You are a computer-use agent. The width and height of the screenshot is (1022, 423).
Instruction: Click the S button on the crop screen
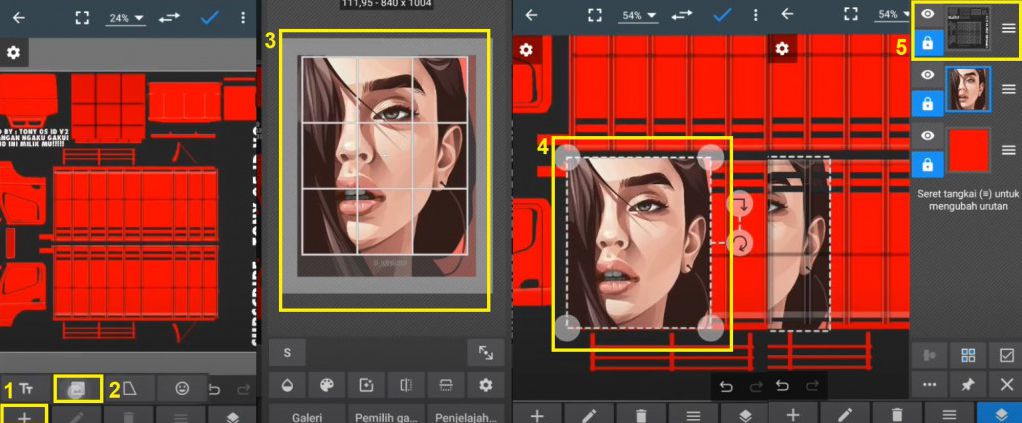287,353
